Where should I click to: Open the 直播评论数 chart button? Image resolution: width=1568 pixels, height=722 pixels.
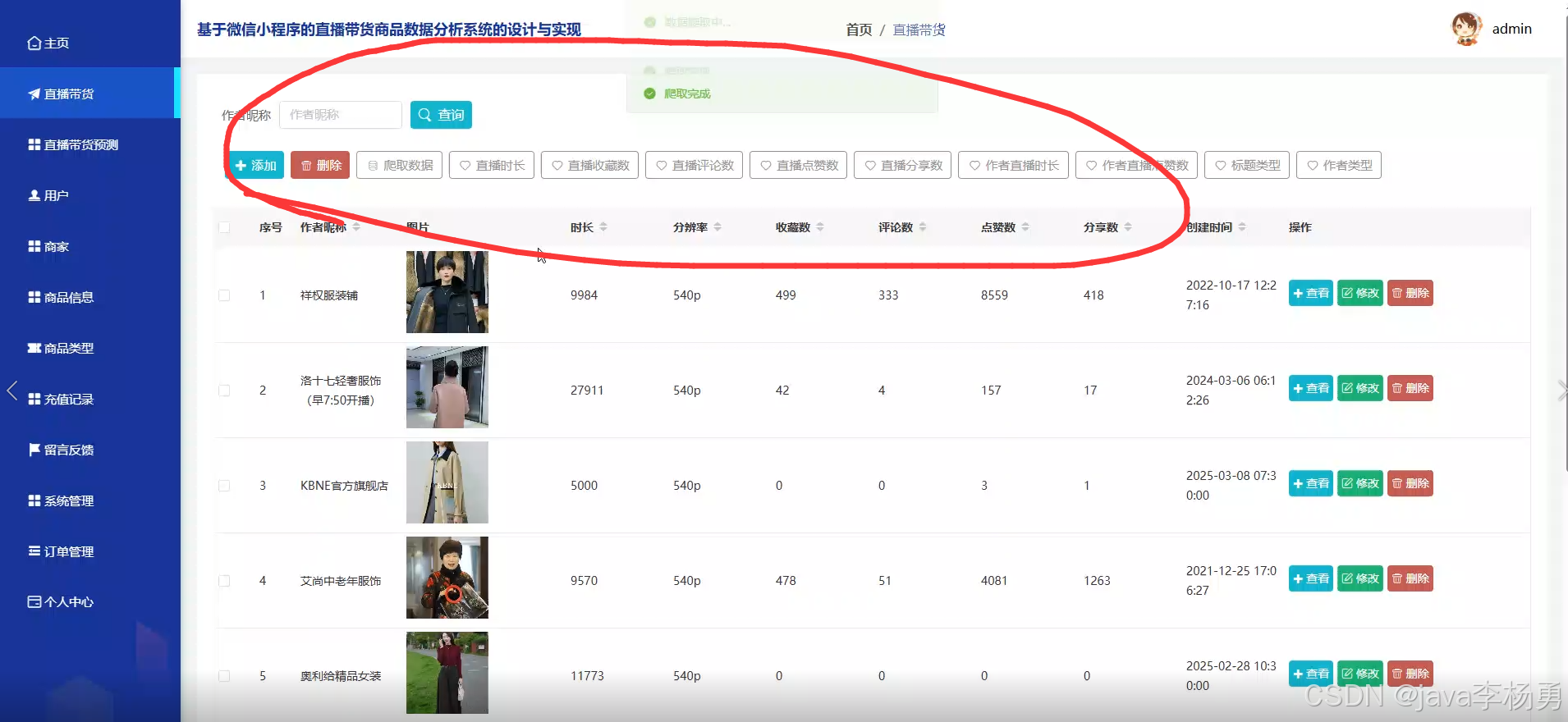(694, 165)
